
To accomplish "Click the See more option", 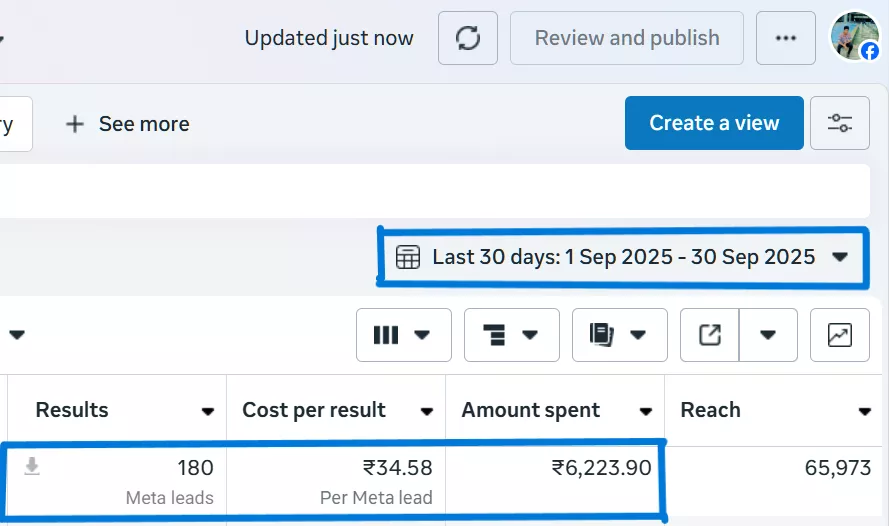I will point(127,124).
